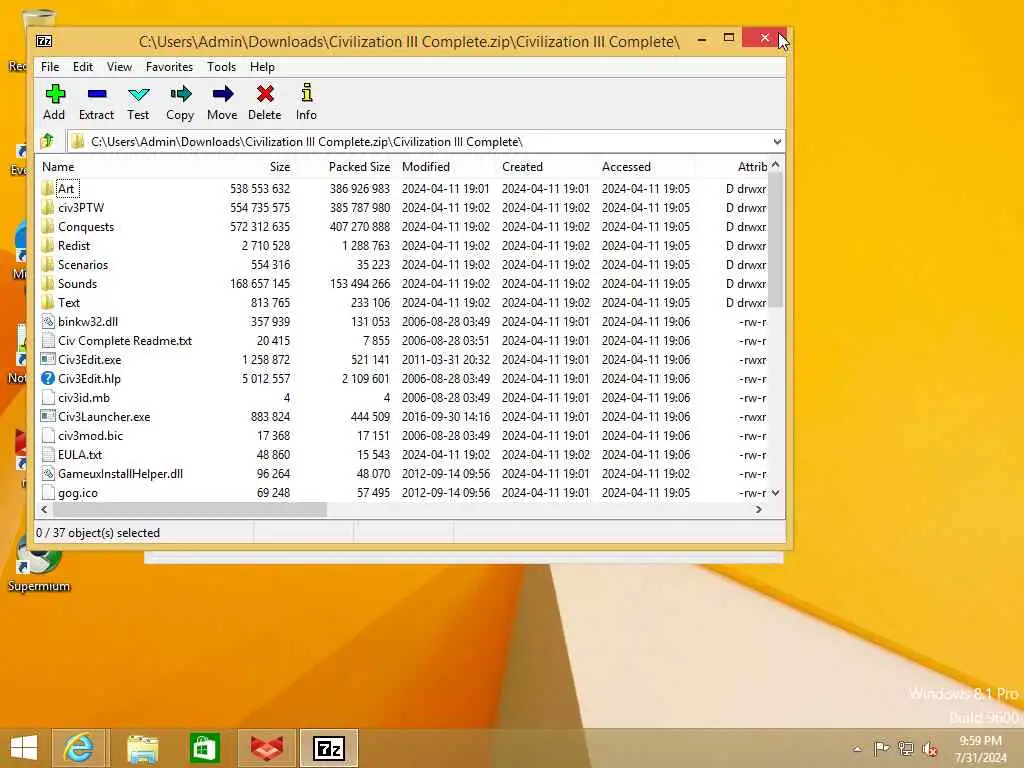This screenshot has width=1024, height=768.
Task: Click the Civ3Edit.exe file icon
Action: (x=48, y=359)
